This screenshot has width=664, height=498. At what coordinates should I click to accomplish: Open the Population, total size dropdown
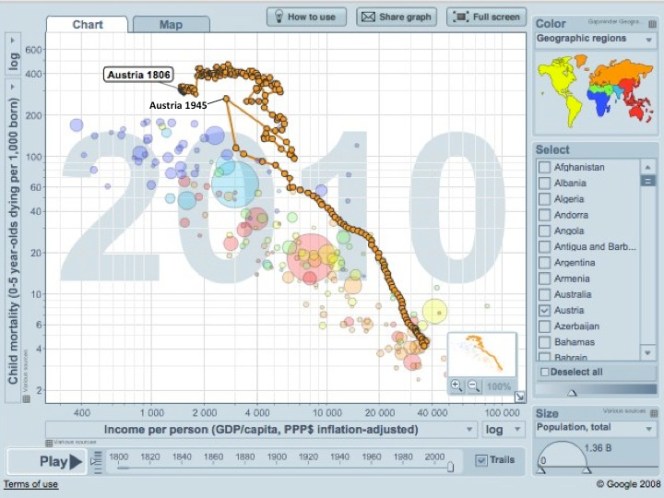click(594, 429)
